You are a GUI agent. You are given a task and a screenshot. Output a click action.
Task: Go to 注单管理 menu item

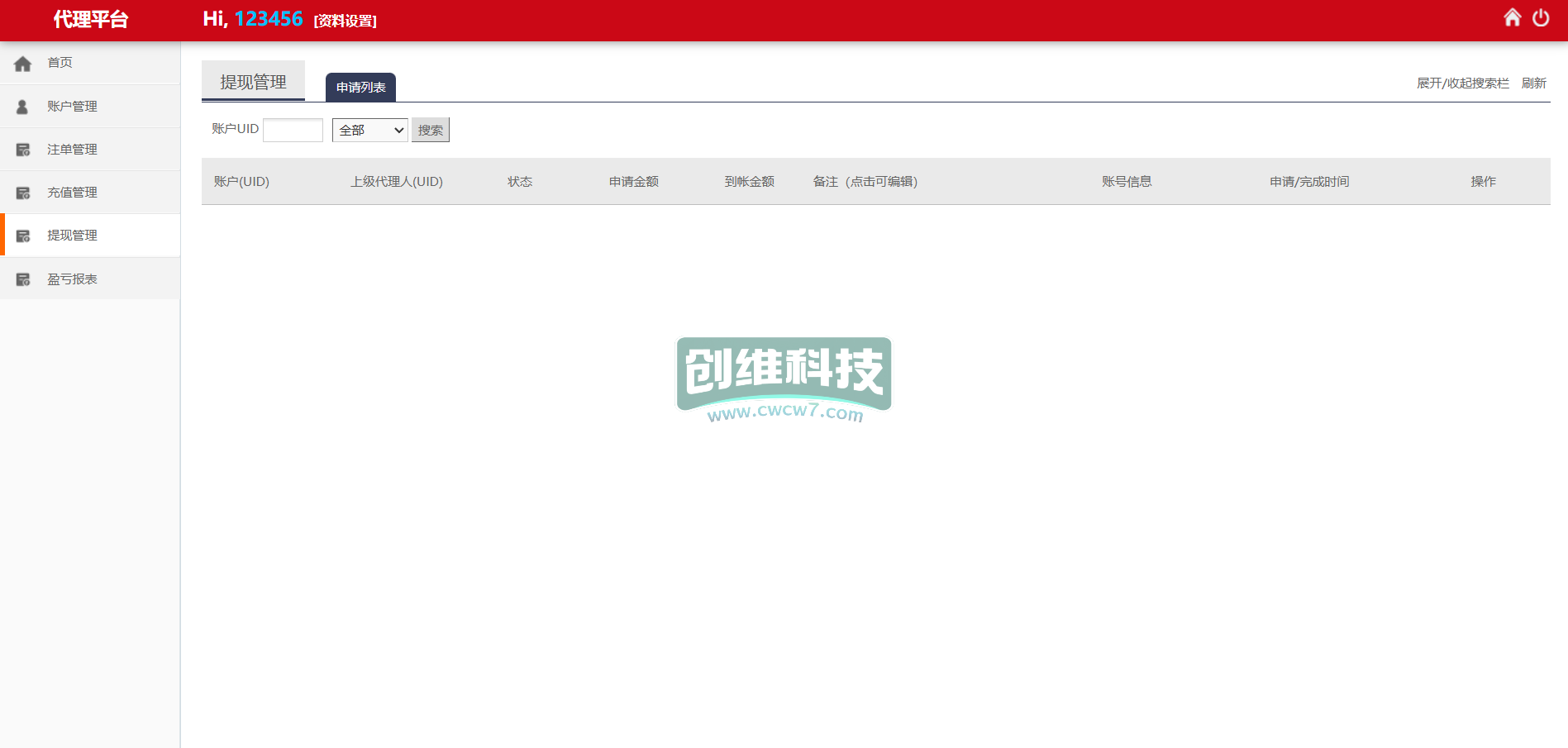[90, 149]
